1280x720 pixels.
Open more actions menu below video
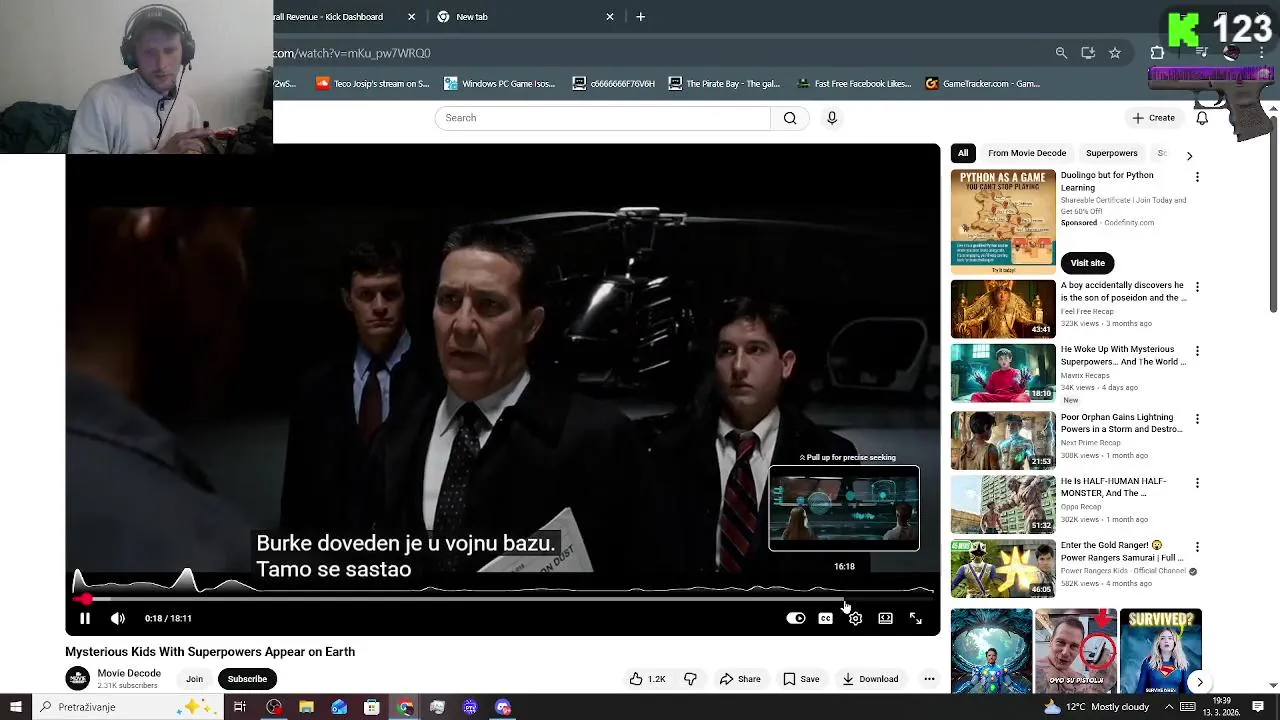pyautogui.click(x=929, y=679)
